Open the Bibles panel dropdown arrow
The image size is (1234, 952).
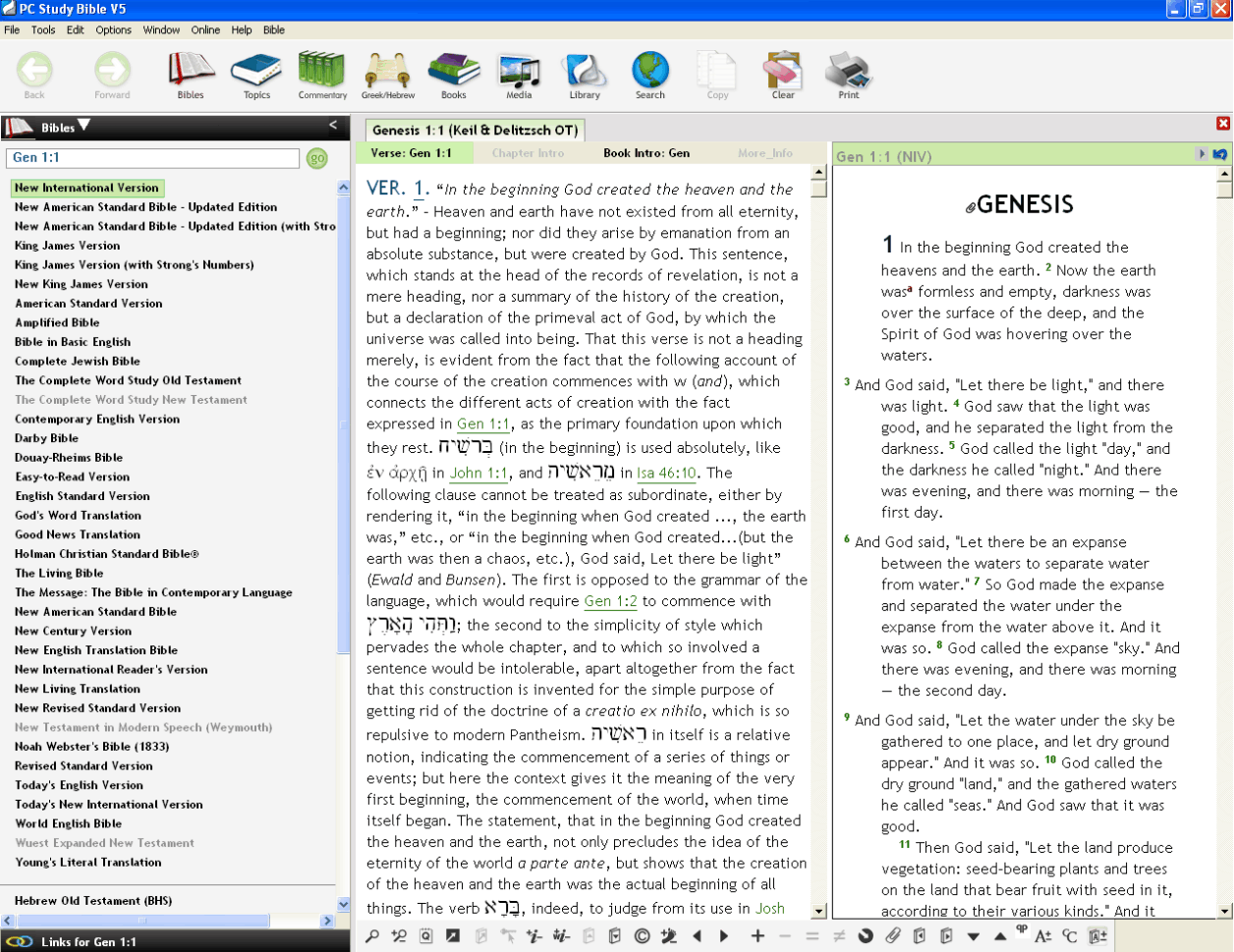[x=84, y=125]
